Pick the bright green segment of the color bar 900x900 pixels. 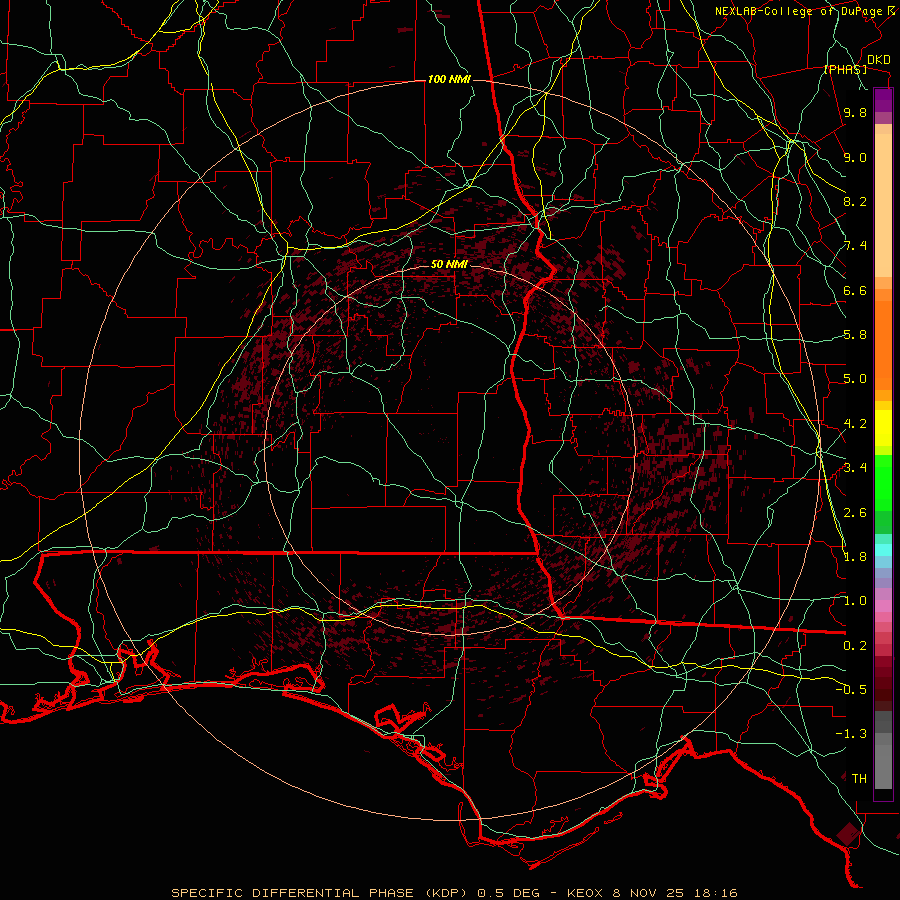[x=883, y=481]
